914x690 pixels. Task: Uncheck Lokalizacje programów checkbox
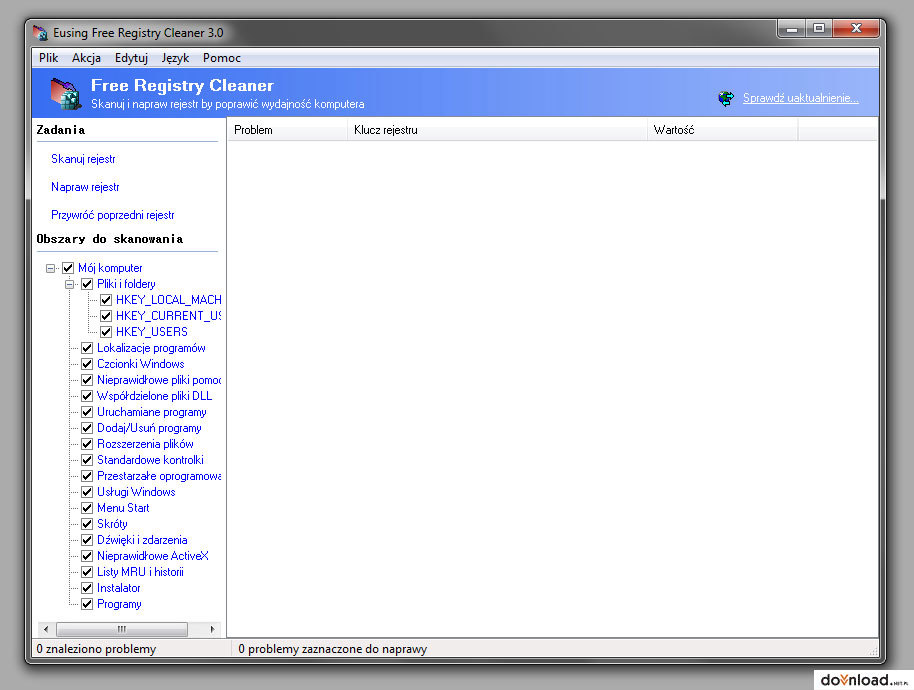click(87, 348)
